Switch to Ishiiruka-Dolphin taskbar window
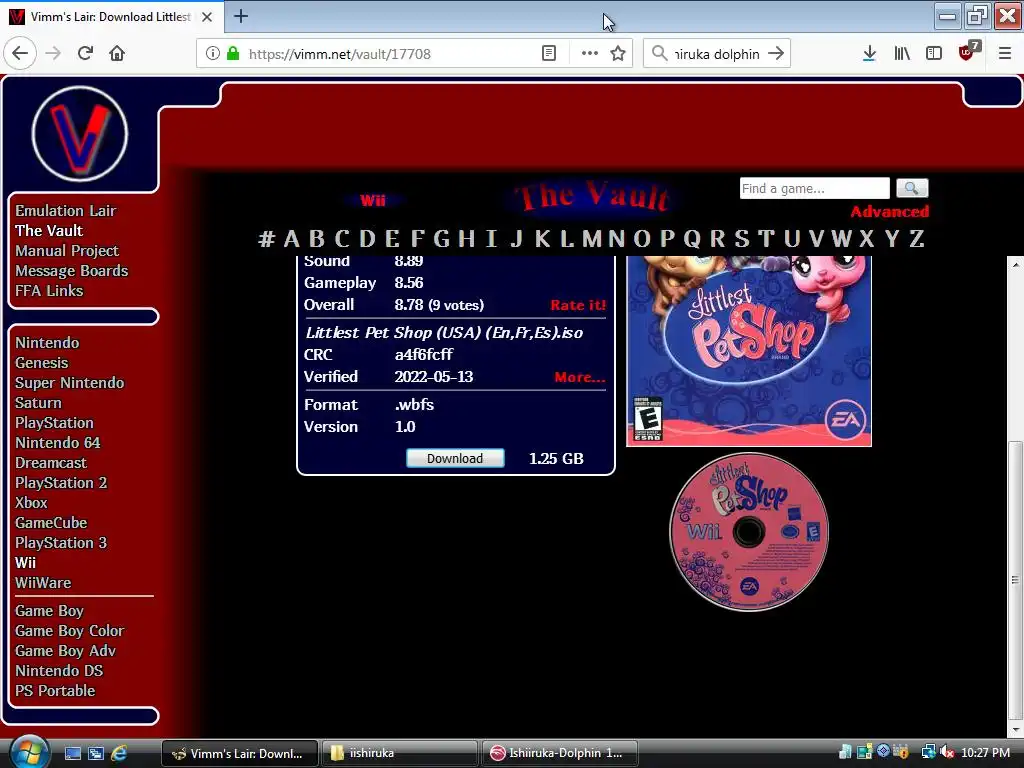 point(560,753)
